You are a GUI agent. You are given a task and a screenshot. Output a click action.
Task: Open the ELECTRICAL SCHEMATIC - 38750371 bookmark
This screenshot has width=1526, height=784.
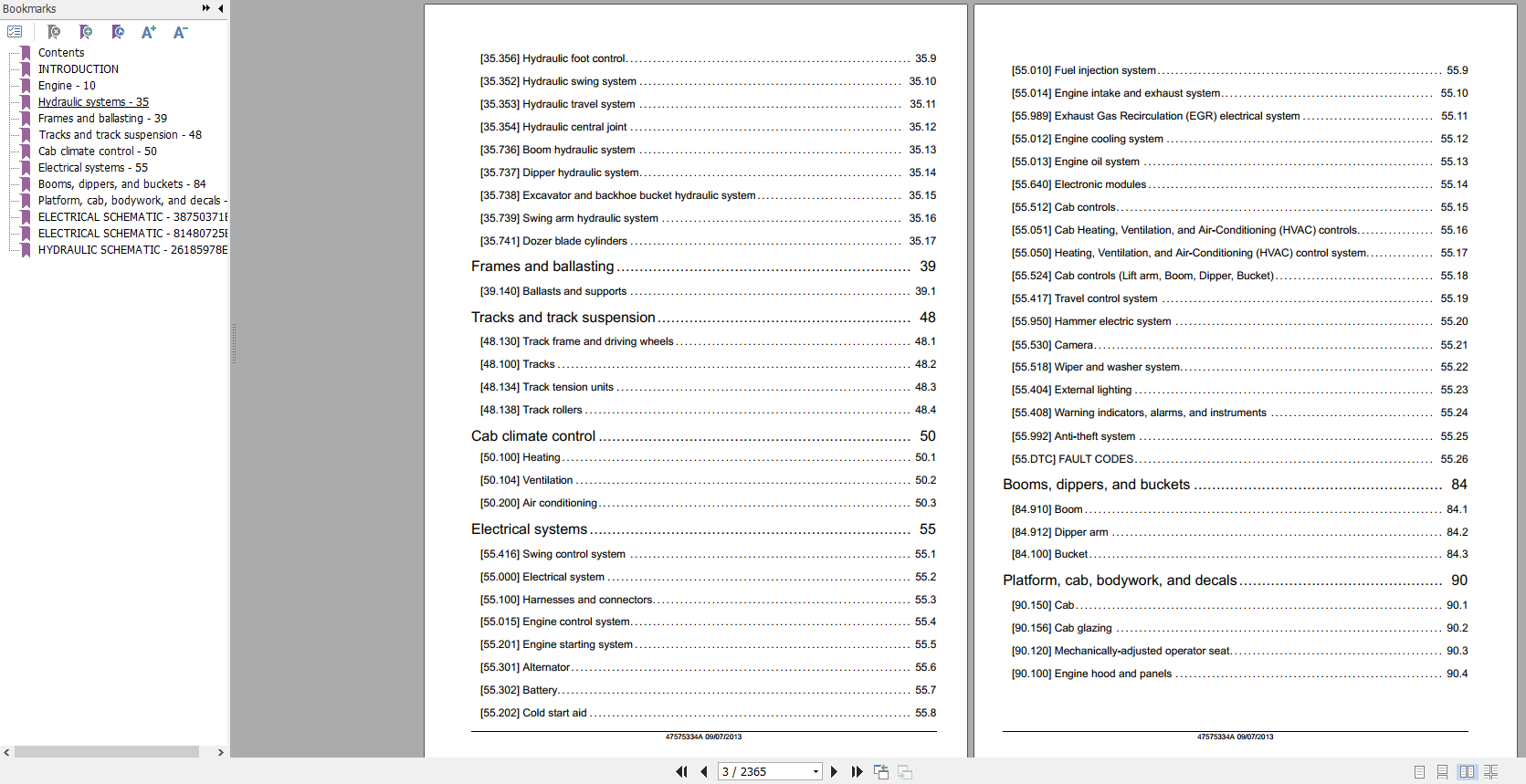click(132, 217)
